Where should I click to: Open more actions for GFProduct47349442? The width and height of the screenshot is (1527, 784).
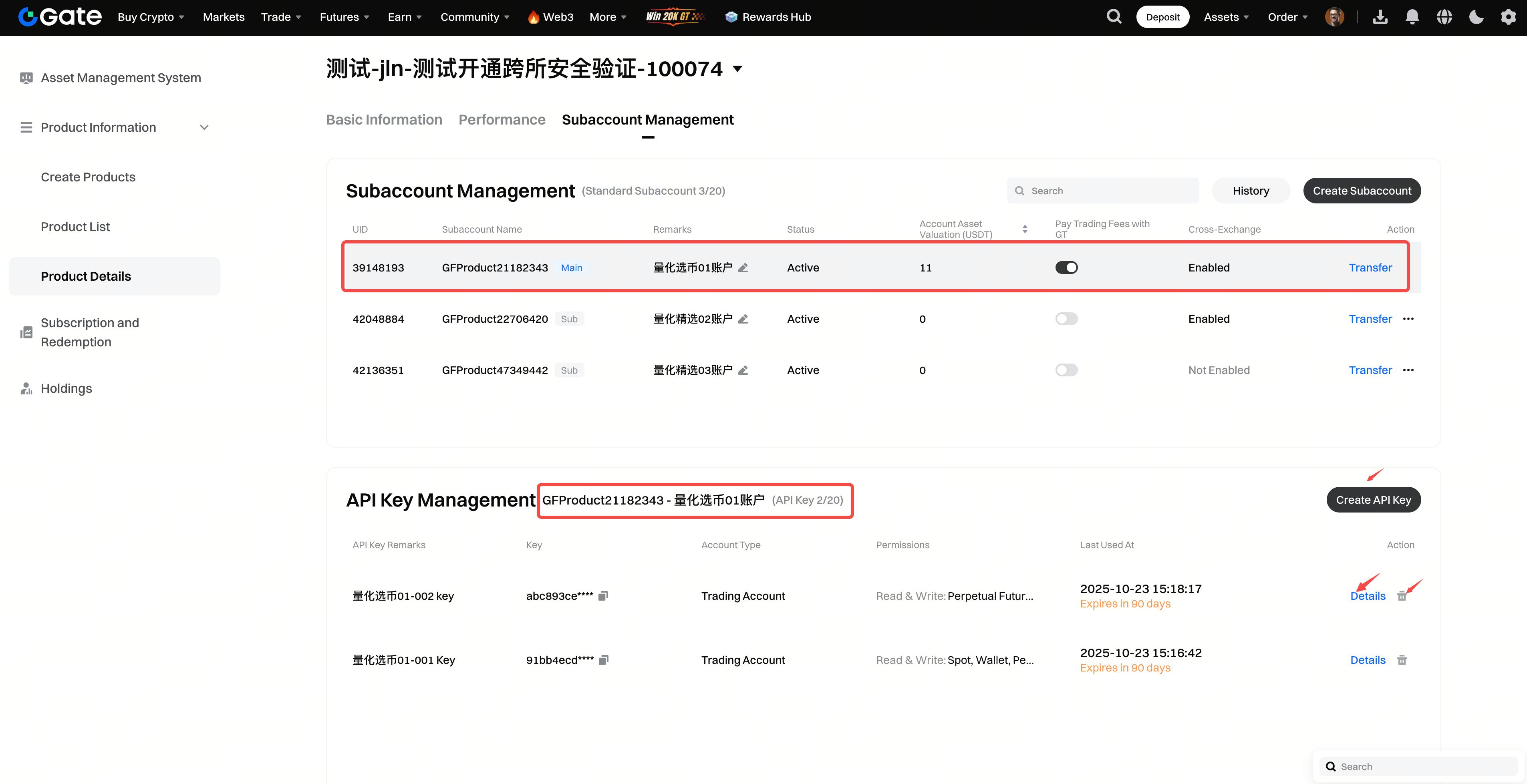pyautogui.click(x=1408, y=370)
